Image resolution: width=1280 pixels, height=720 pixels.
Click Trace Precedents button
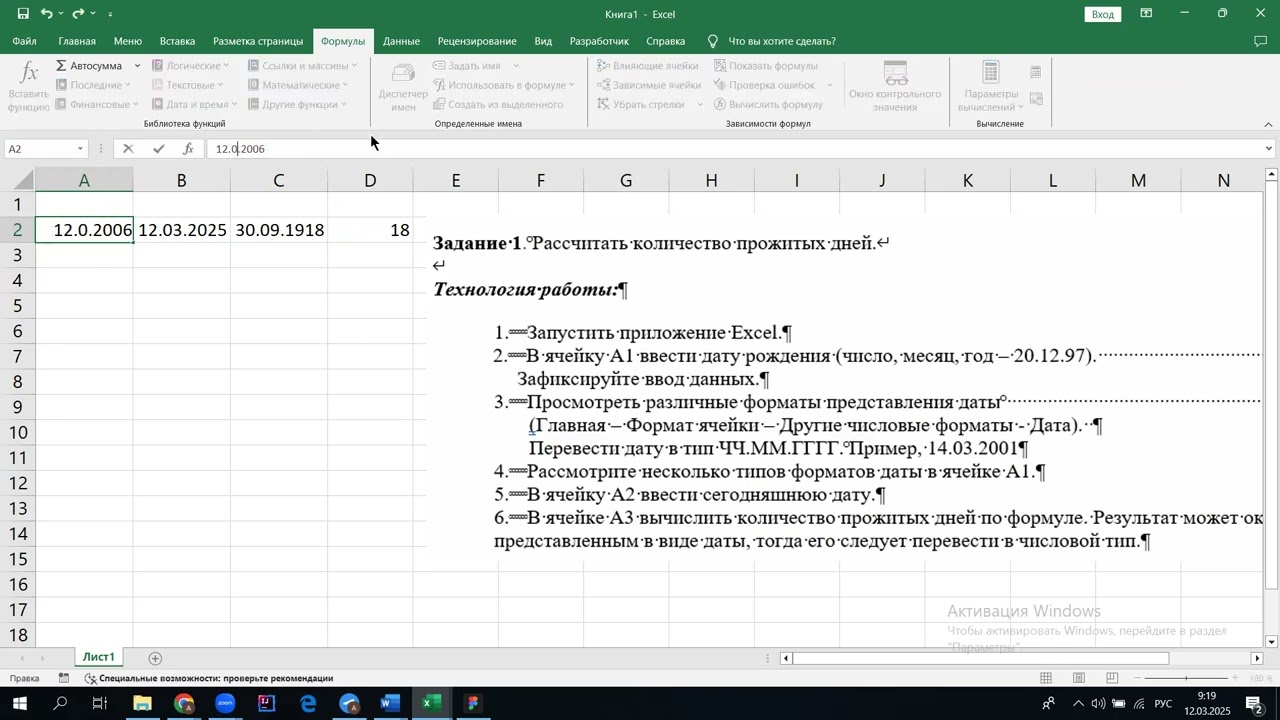(x=648, y=66)
